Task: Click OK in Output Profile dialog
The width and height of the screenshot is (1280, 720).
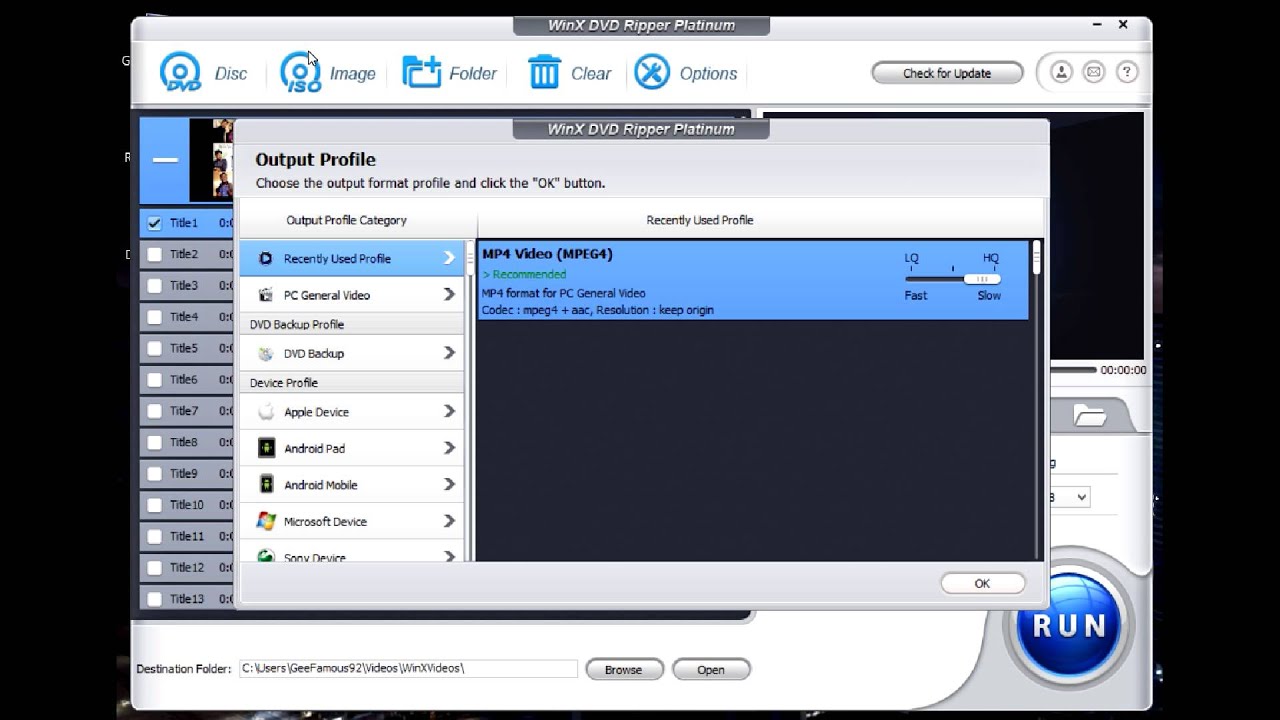Action: [x=982, y=583]
